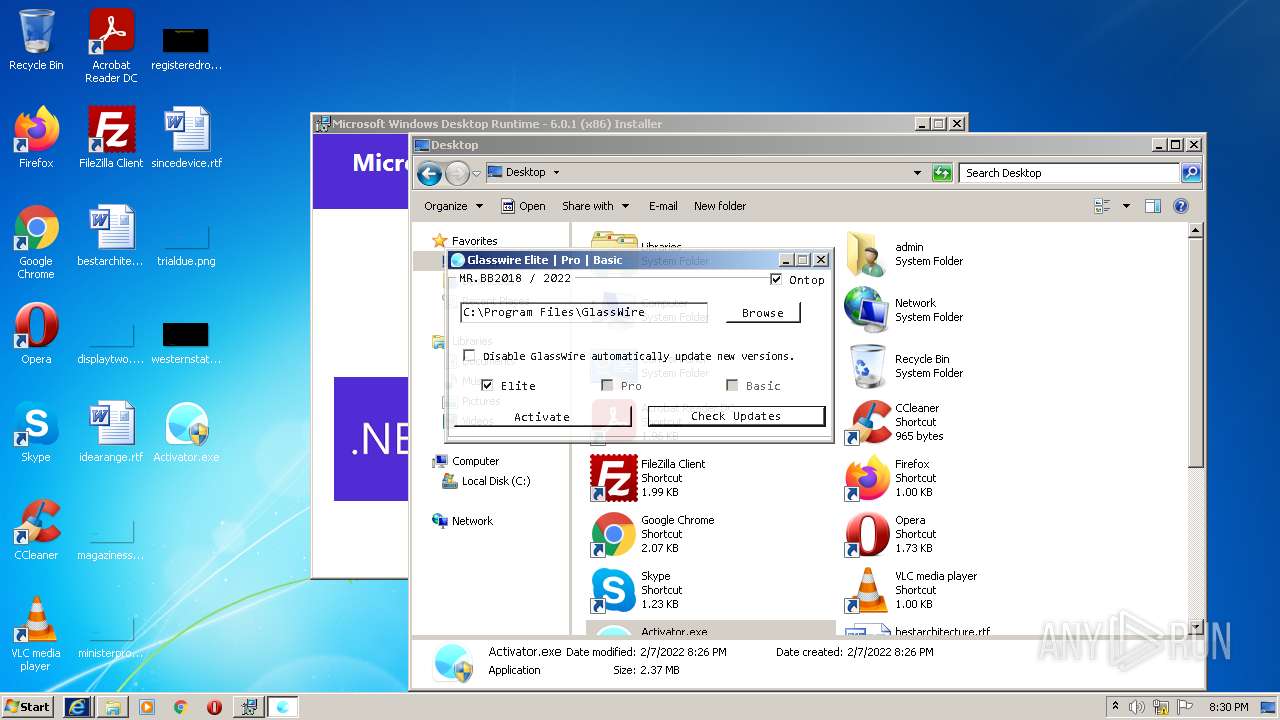Open change view dropdown arrow
This screenshot has width=1280, height=720.
(1126, 206)
